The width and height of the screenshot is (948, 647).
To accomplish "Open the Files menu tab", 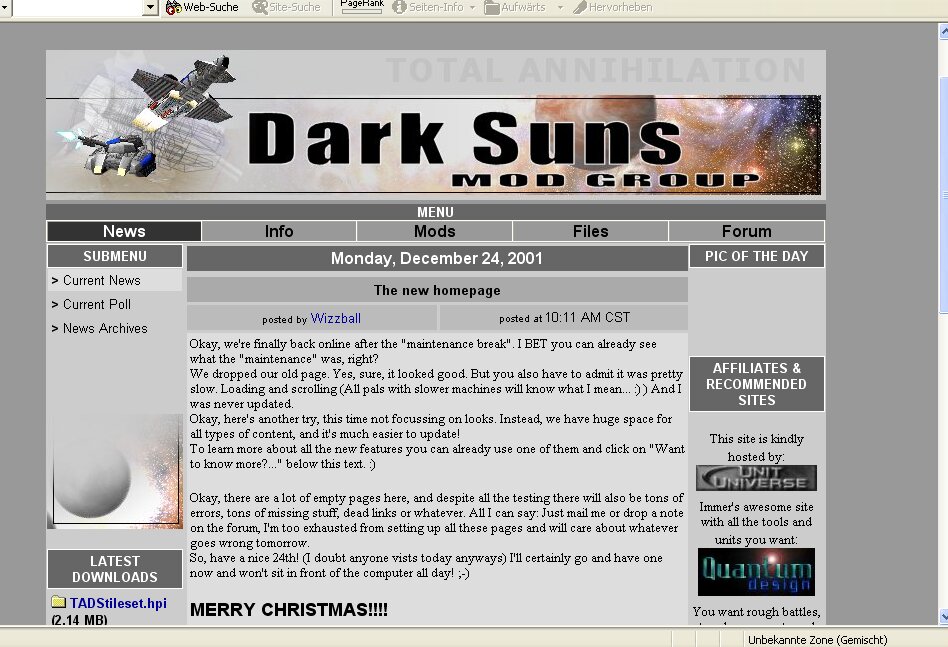I will (x=590, y=231).
